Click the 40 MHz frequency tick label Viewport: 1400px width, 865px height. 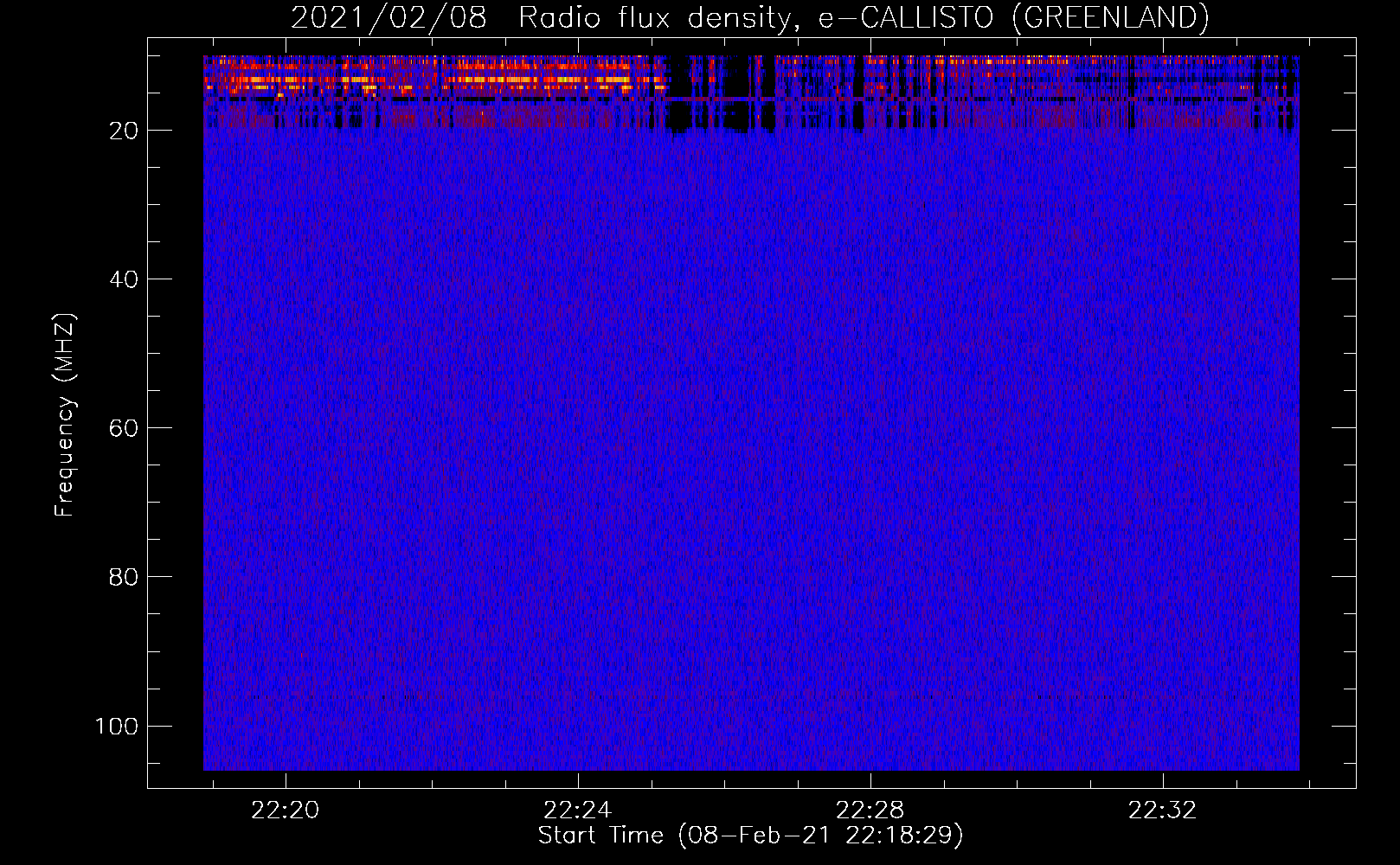124,279
